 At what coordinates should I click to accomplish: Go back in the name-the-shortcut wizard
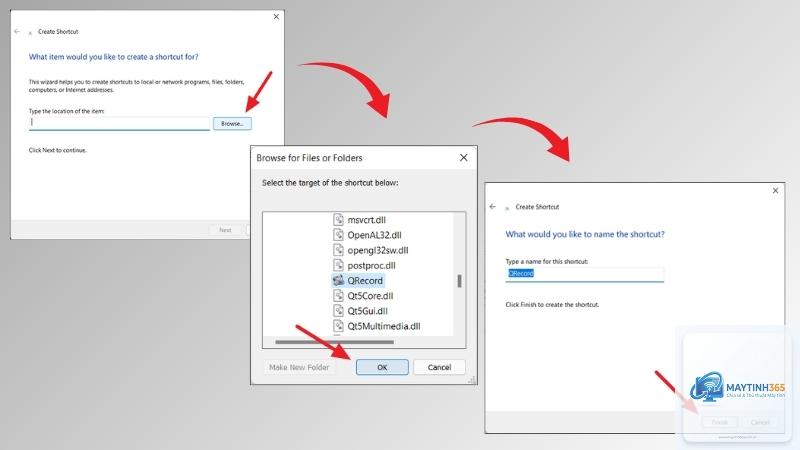point(493,207)
